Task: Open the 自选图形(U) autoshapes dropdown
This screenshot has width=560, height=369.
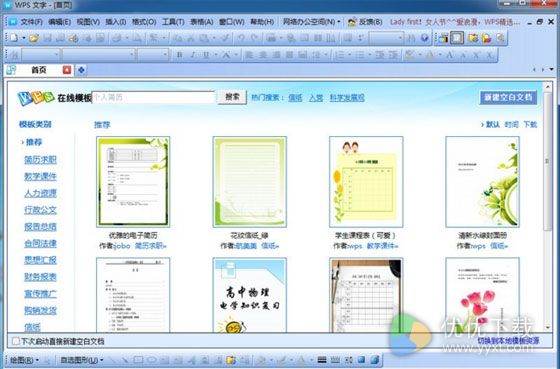Action: 82,360
